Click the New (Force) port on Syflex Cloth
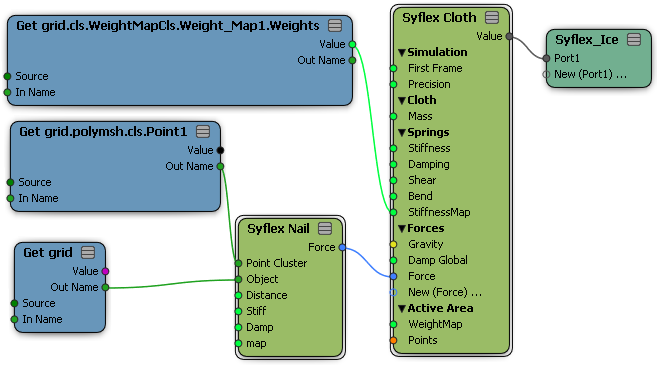This screenshot has width=657, height=365. pos(393,293)
